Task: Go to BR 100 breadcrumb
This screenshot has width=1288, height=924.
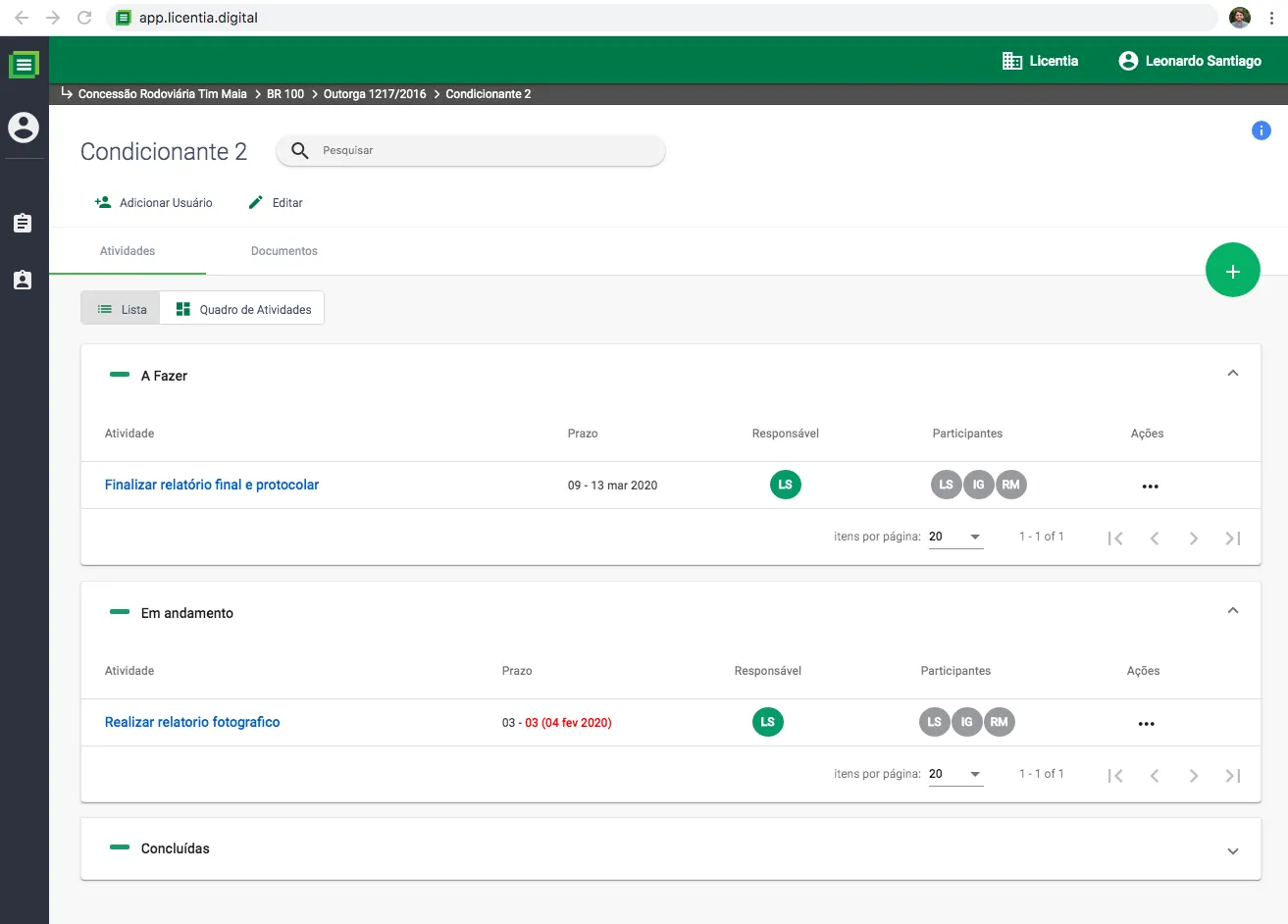Action: [x=285, y=94]
